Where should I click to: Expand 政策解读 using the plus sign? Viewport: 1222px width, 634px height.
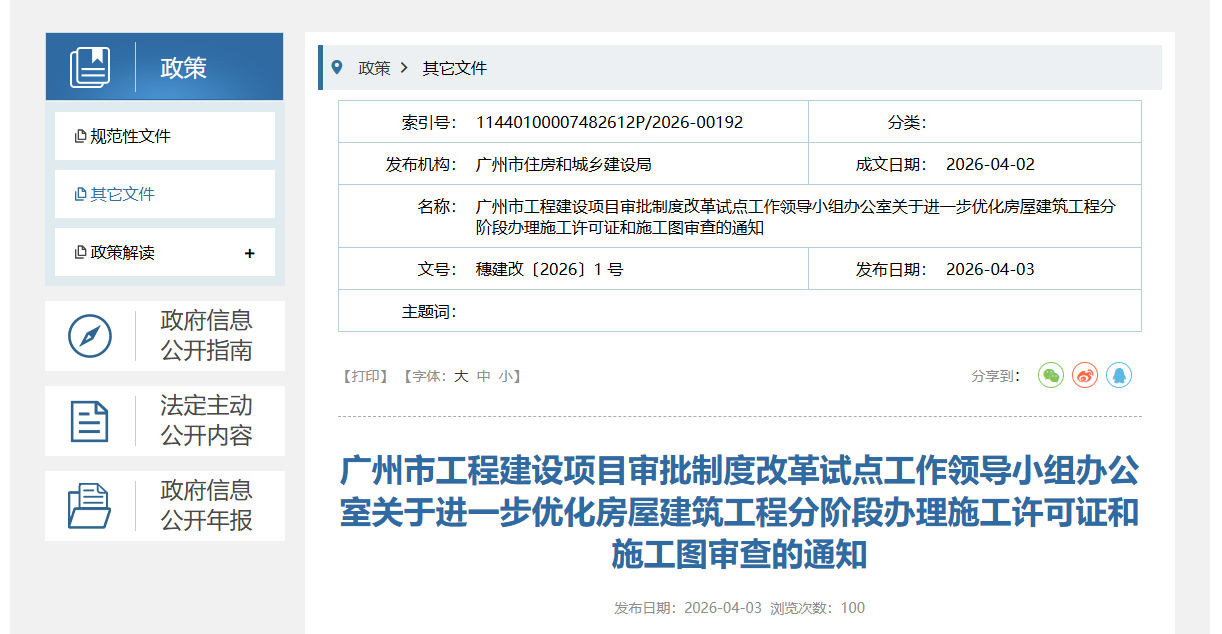point(249,253)
